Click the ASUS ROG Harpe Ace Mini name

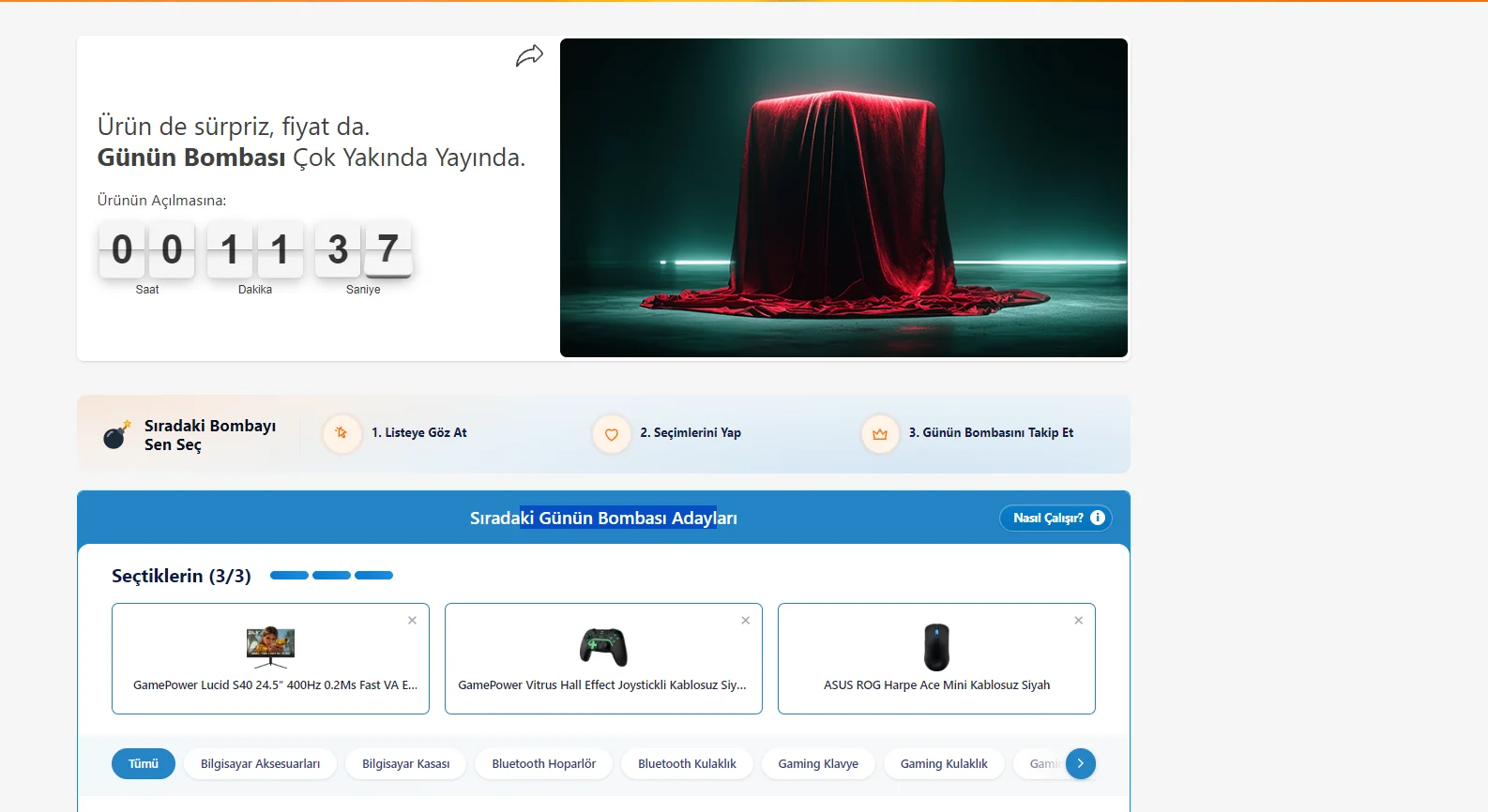click(936, 685)
